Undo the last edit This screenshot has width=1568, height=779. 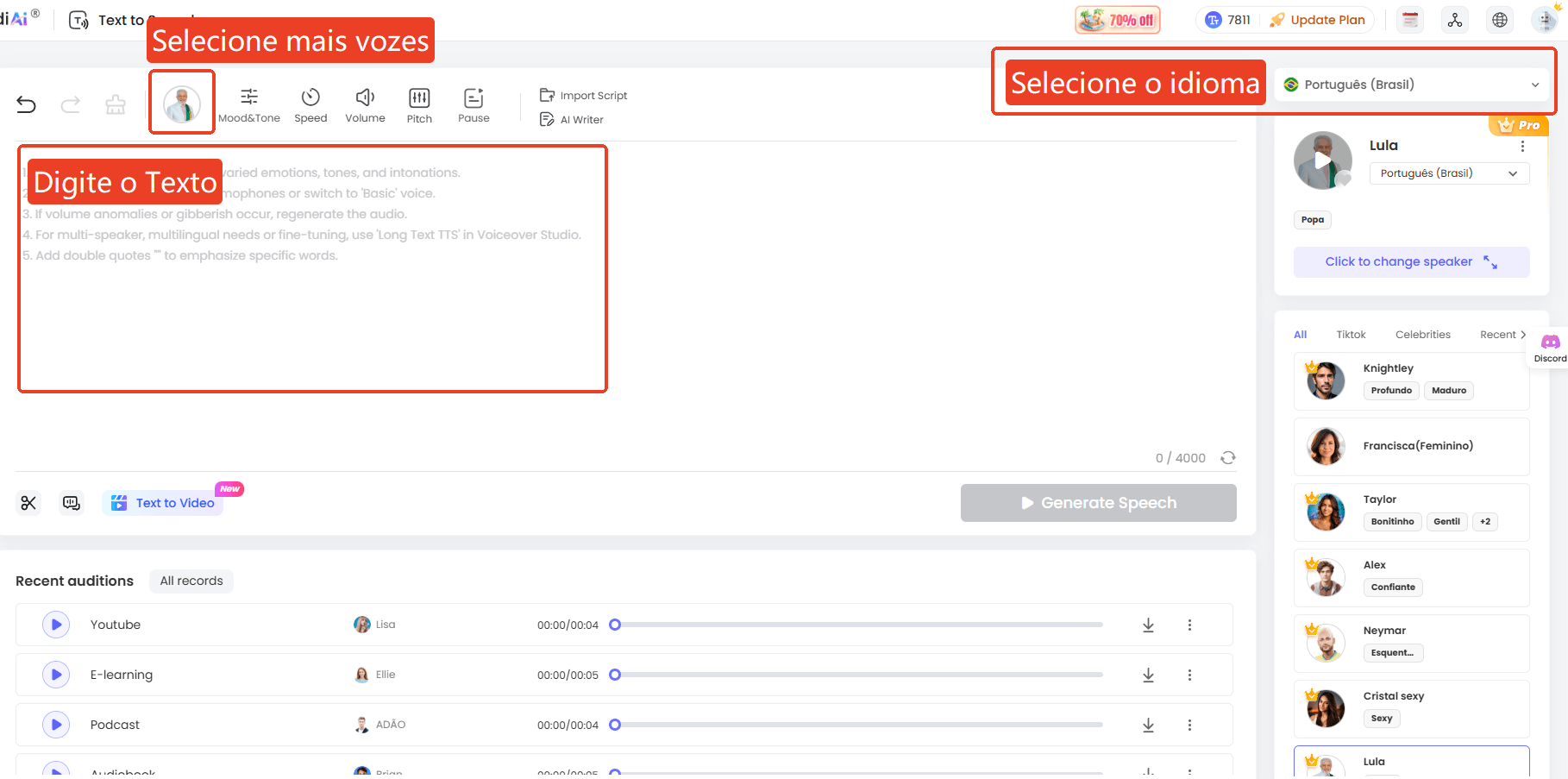pos(27,105)
